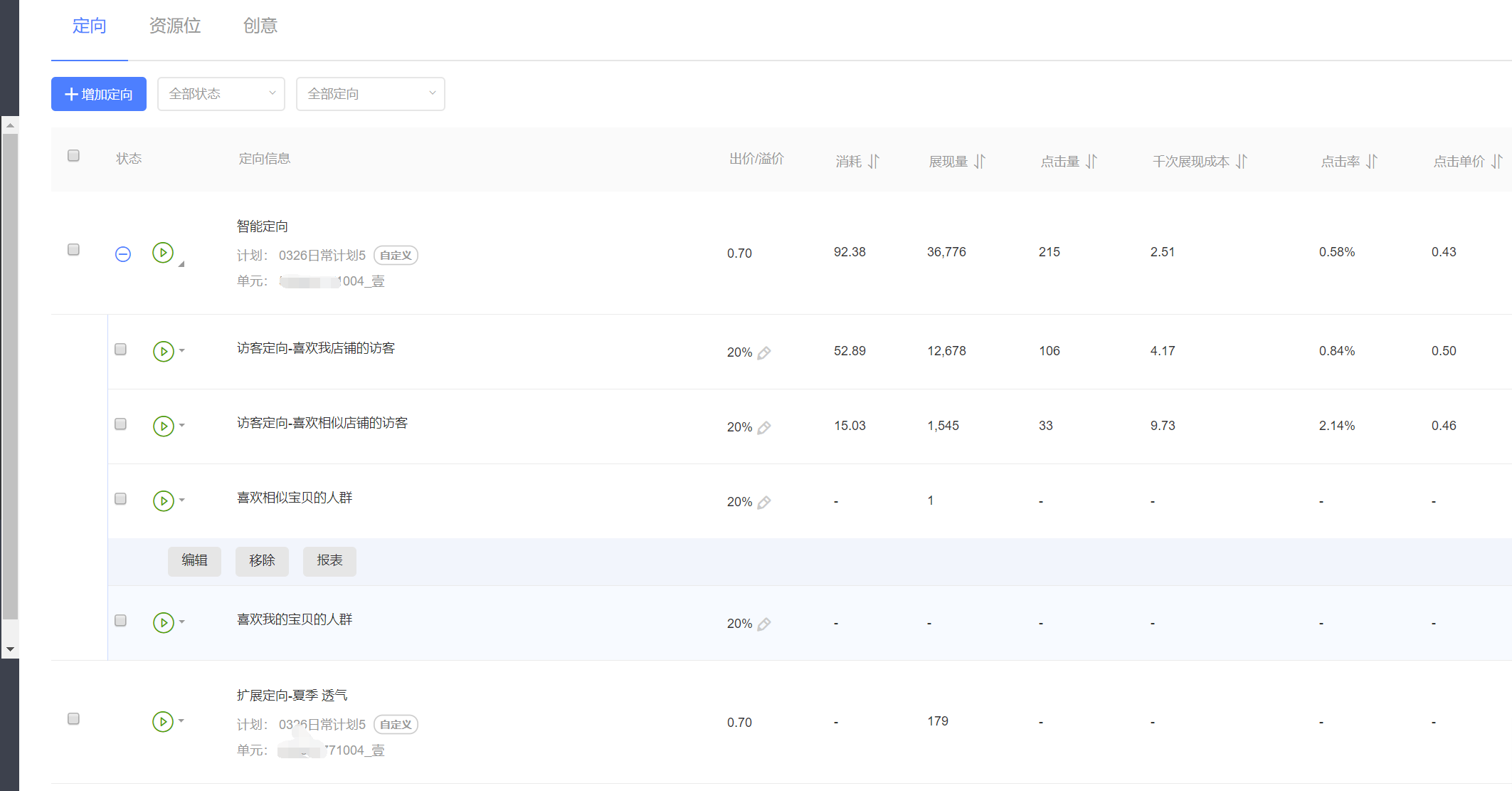Click the 自定义 tag in 扩展定向 row
The width and height of the screenshot is (1512, 791).
click(x=396, y=724)
